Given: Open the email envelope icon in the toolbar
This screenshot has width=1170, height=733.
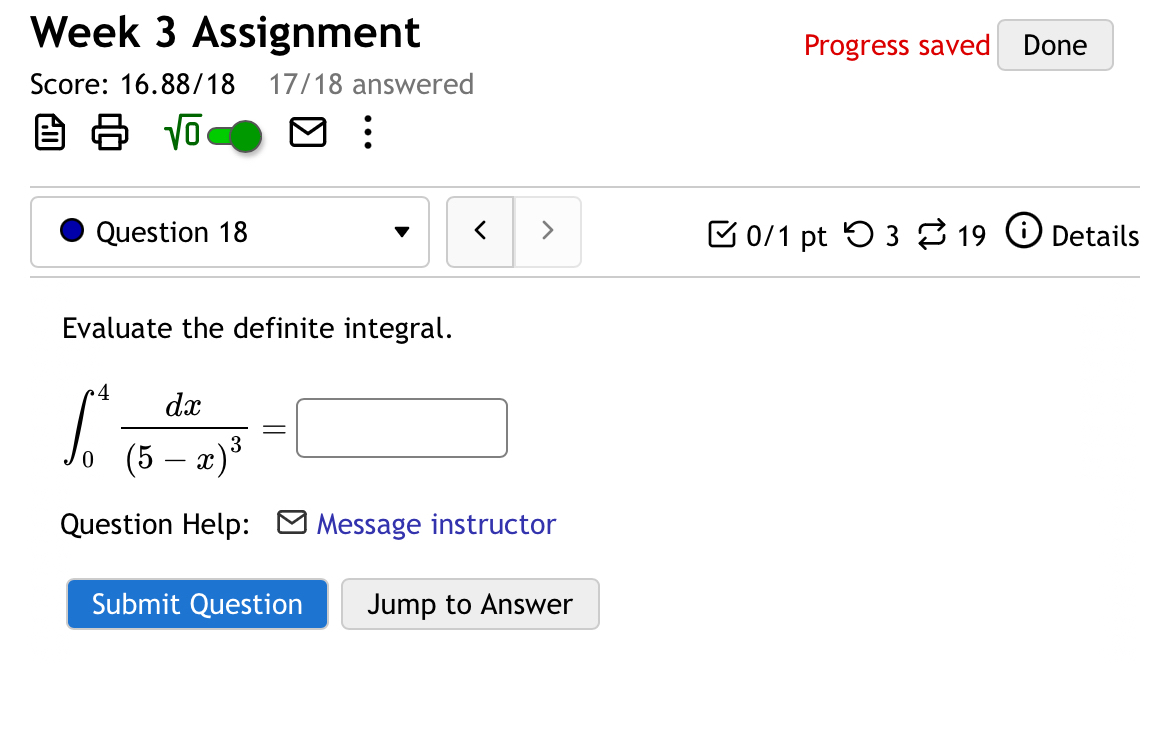Looking at the screenshot, I should [307, 131].
